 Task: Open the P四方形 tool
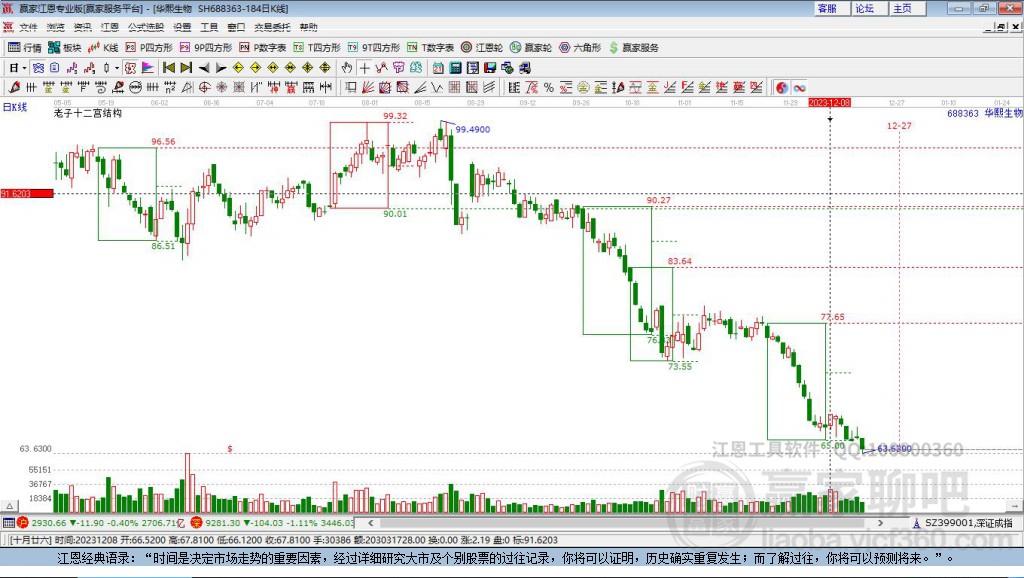tap(148, 48)
